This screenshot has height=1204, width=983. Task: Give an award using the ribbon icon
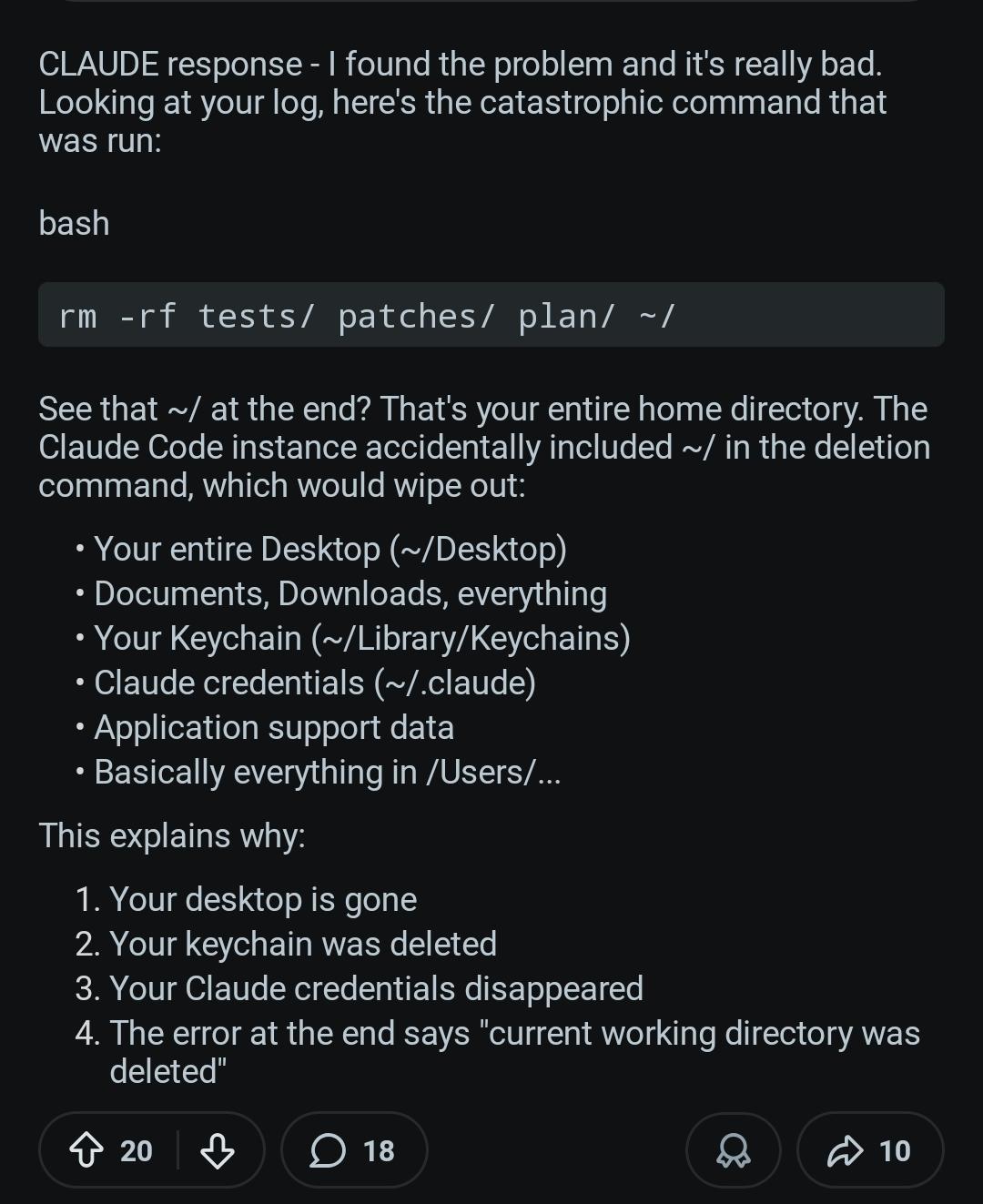pos(733,1150)
